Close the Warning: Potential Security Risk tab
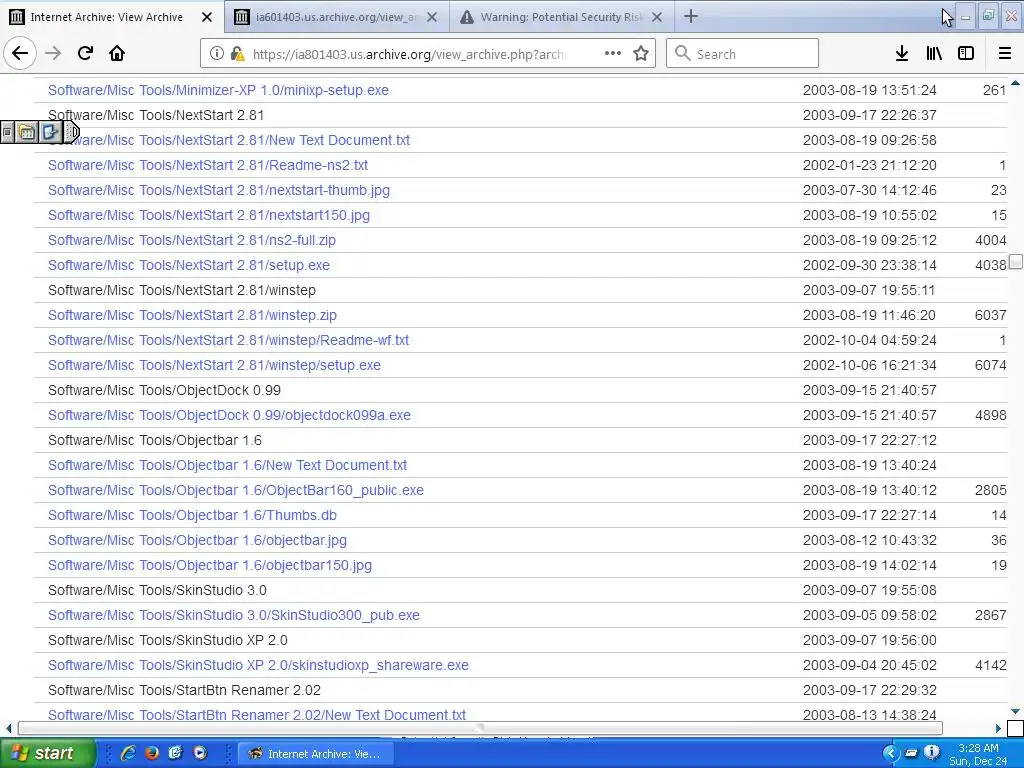 657,17
